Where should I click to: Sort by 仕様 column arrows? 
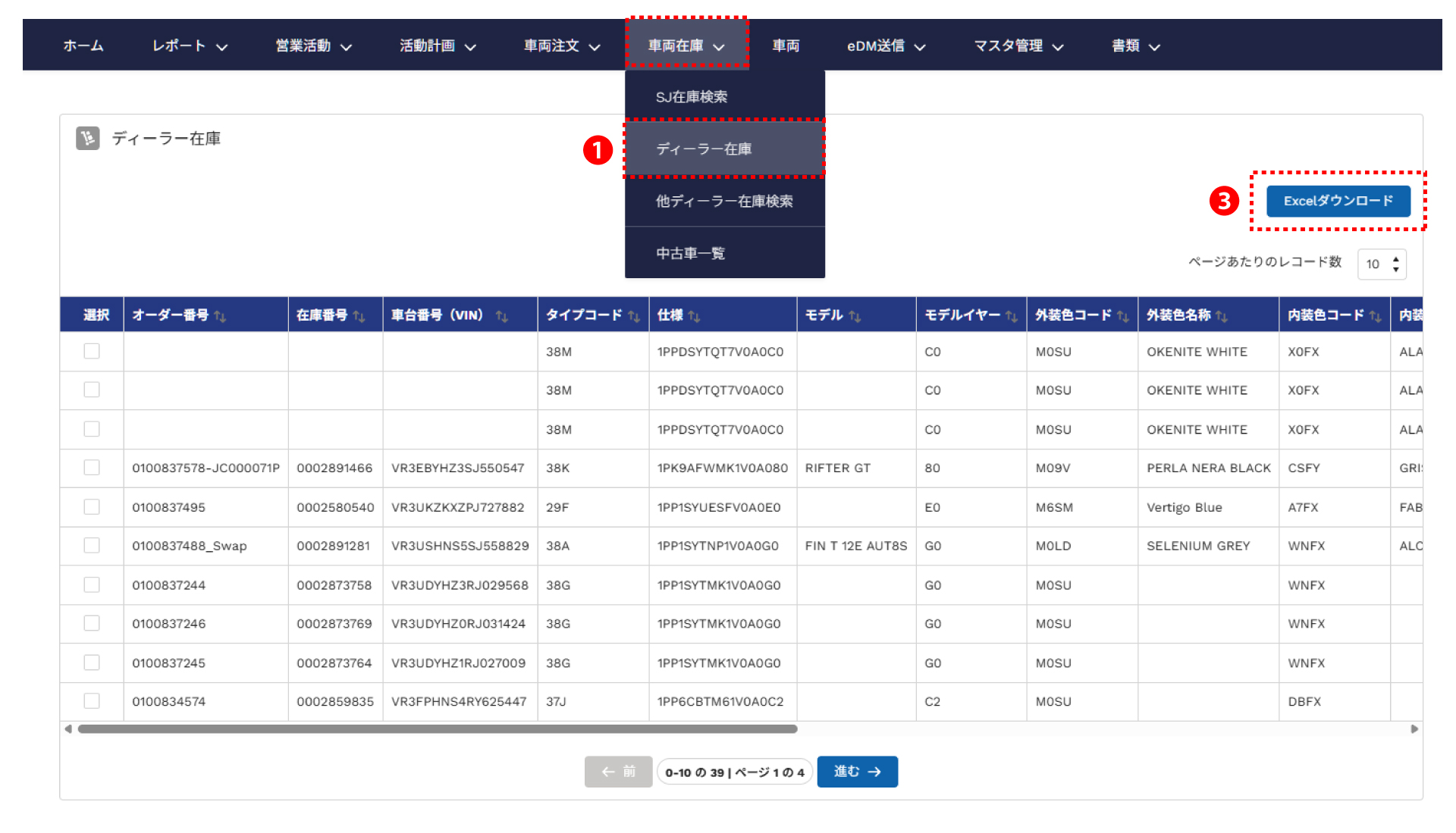point(694,316)
